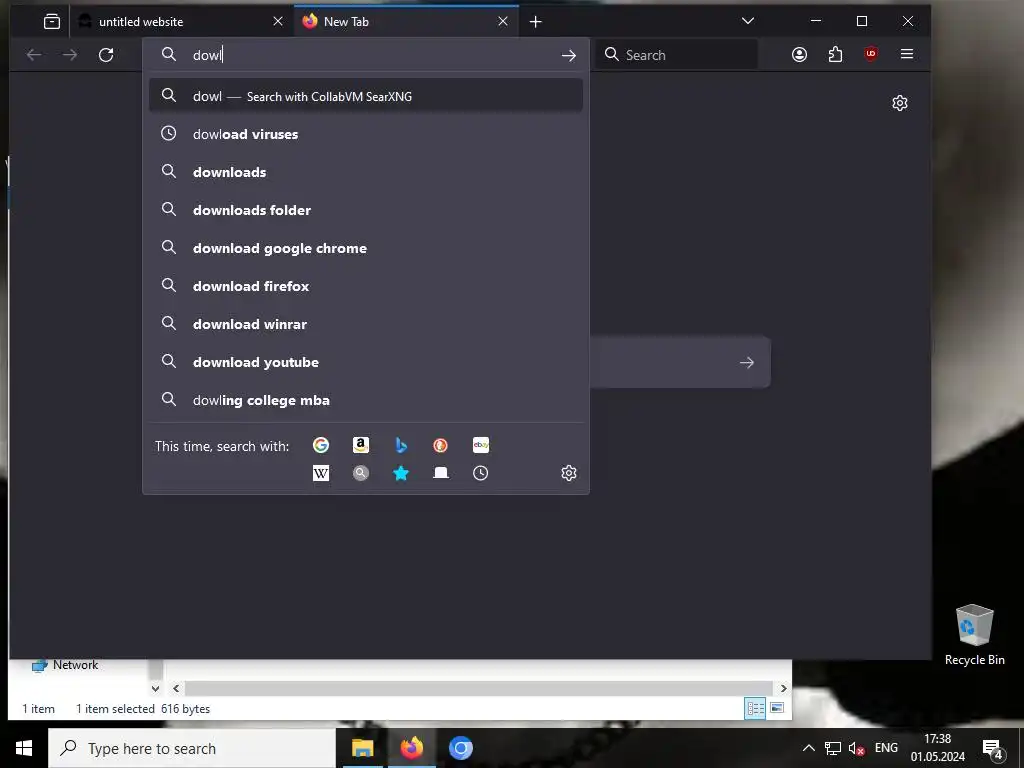Search this time with Wikipedia

pos(321,473)
